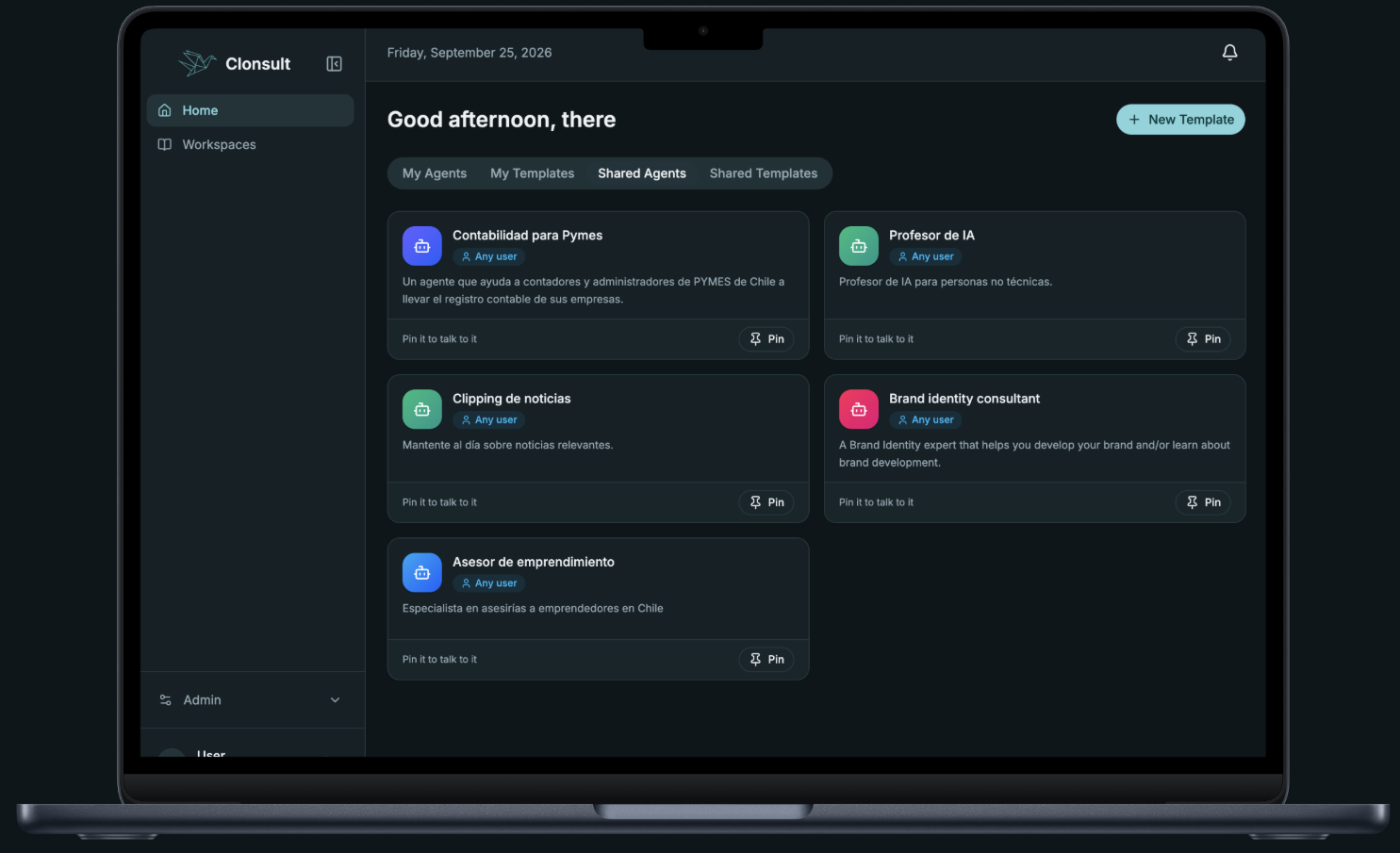This screenshot has width=1400, height=853.
Task: Select the Shared Agents tab
Action: [x=642, y=173]
